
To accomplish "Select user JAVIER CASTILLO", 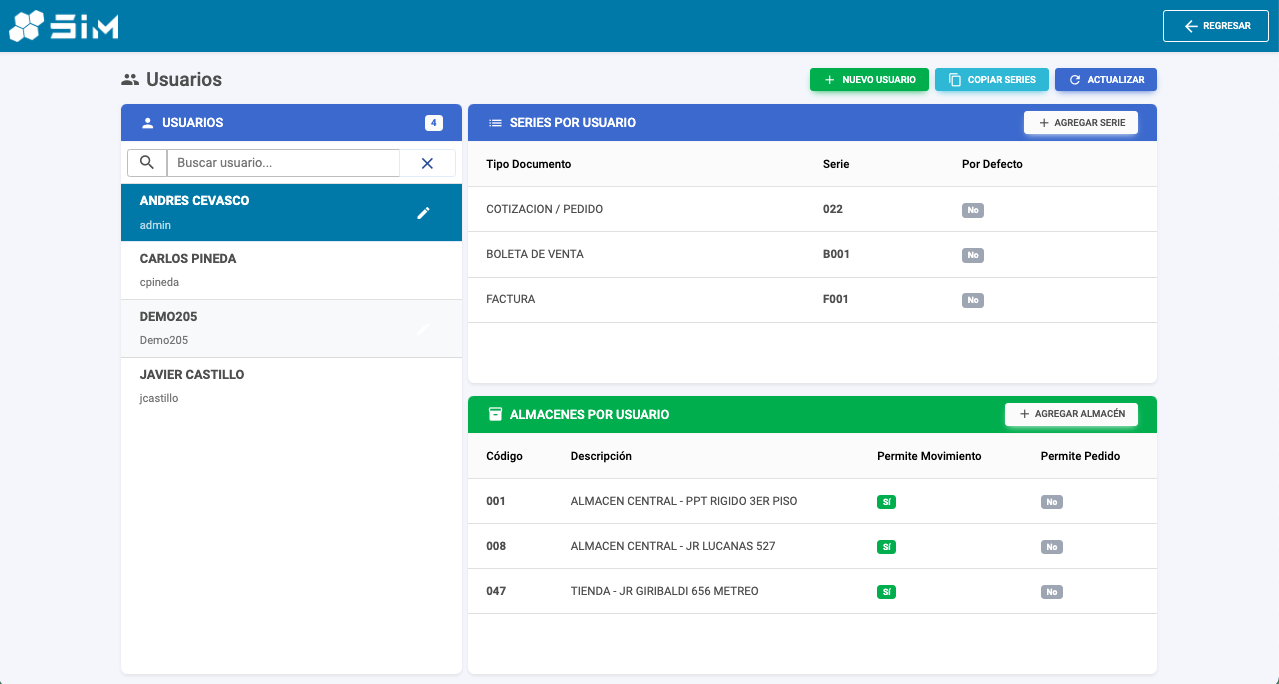I will 291,386.
